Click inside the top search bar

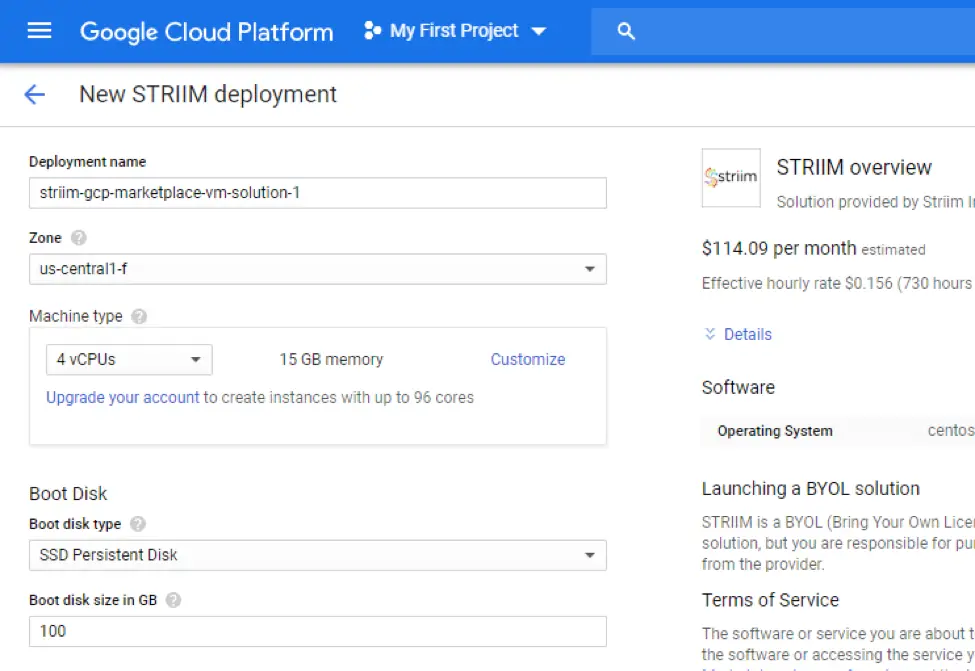pos(800,32)
